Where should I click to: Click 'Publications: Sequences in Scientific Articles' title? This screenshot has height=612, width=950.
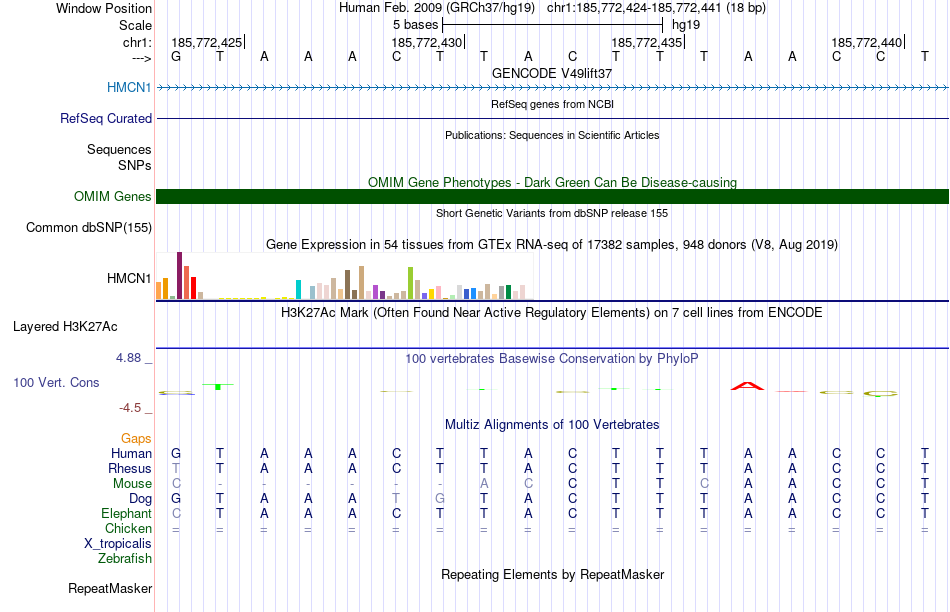tap(552, 135)
